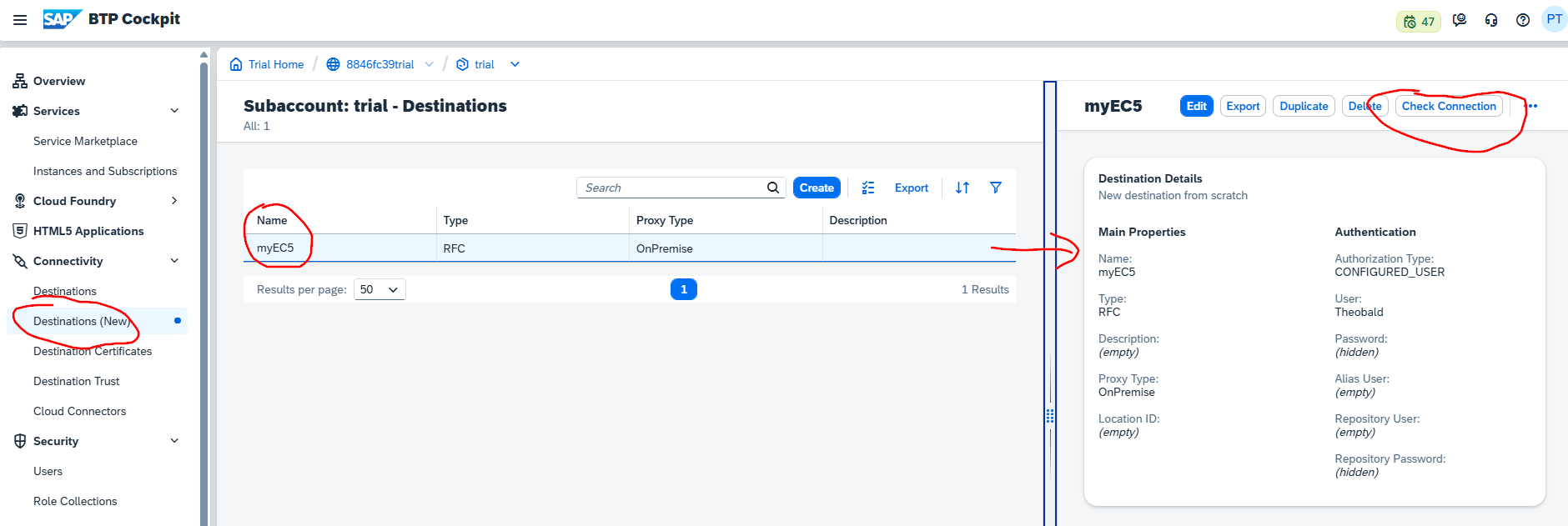The image size is (1568, 526).
Task: Open Destination Trust
Action: pyautogui.click(x=77, y=381)
